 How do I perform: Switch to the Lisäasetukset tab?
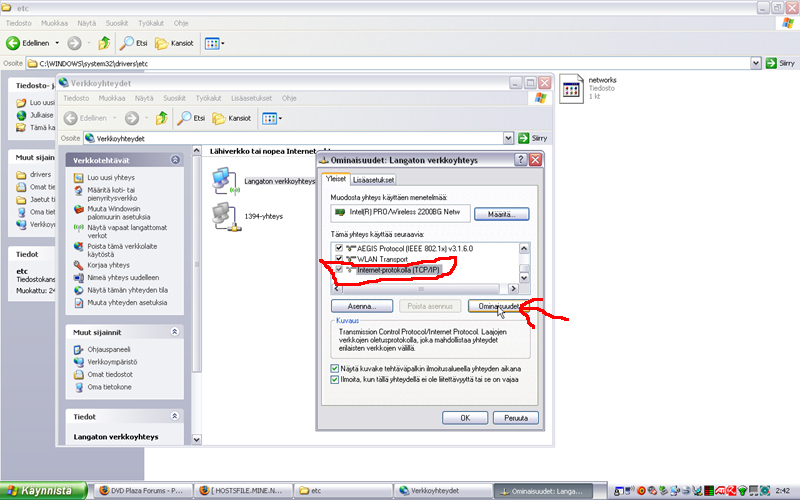[373, 180]
